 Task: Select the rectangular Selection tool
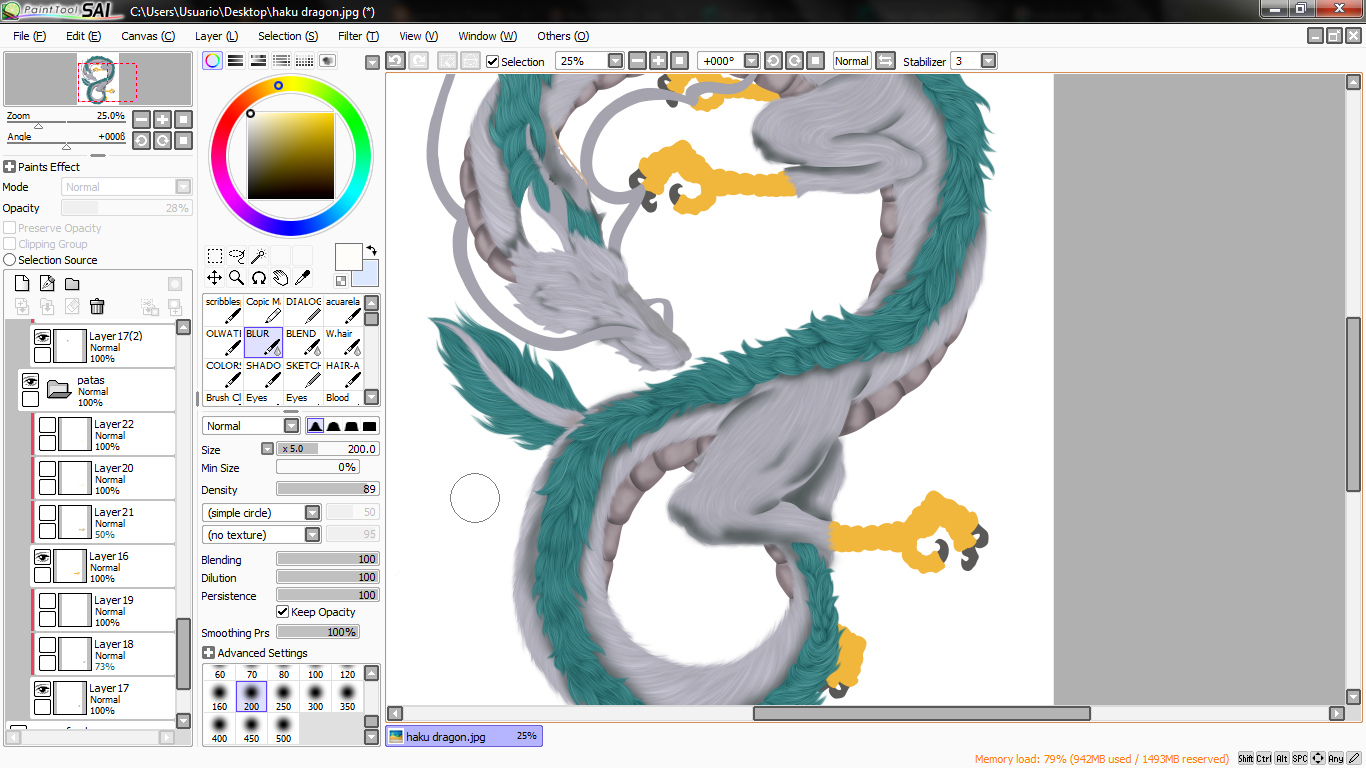[x=214, y=256]
